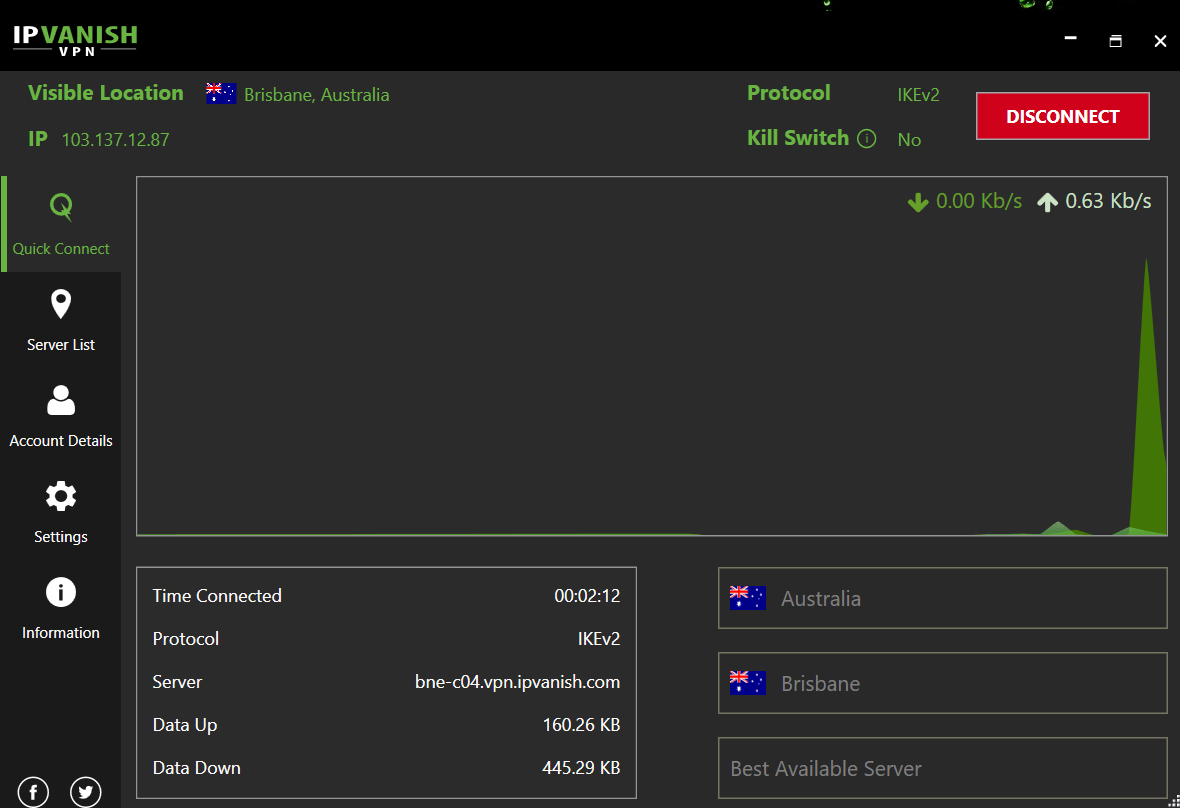Viewport: 1180px width, 808px height.
Task: Click the Kill Switch info tooltip icon
Action: pyautogui.click(x=866, y=138)
